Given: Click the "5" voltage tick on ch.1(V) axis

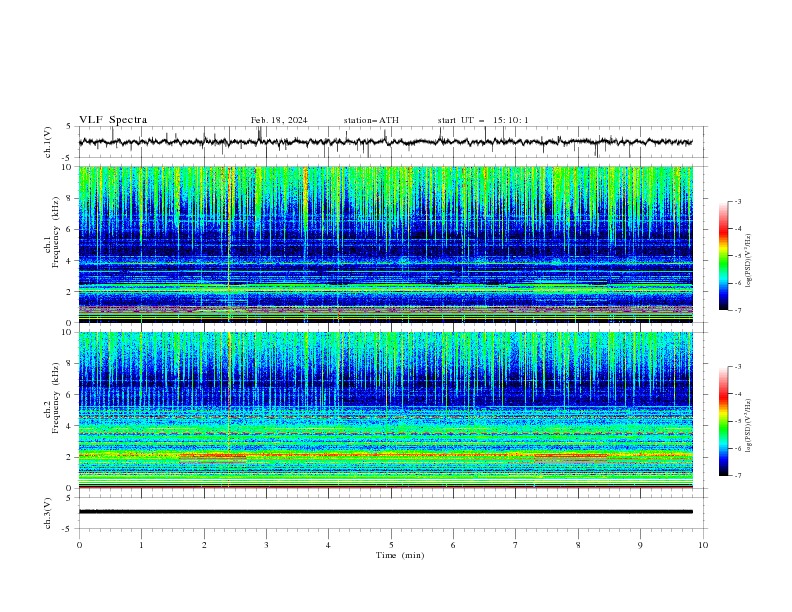Looking at the screenshot, I should coord(69,126).
